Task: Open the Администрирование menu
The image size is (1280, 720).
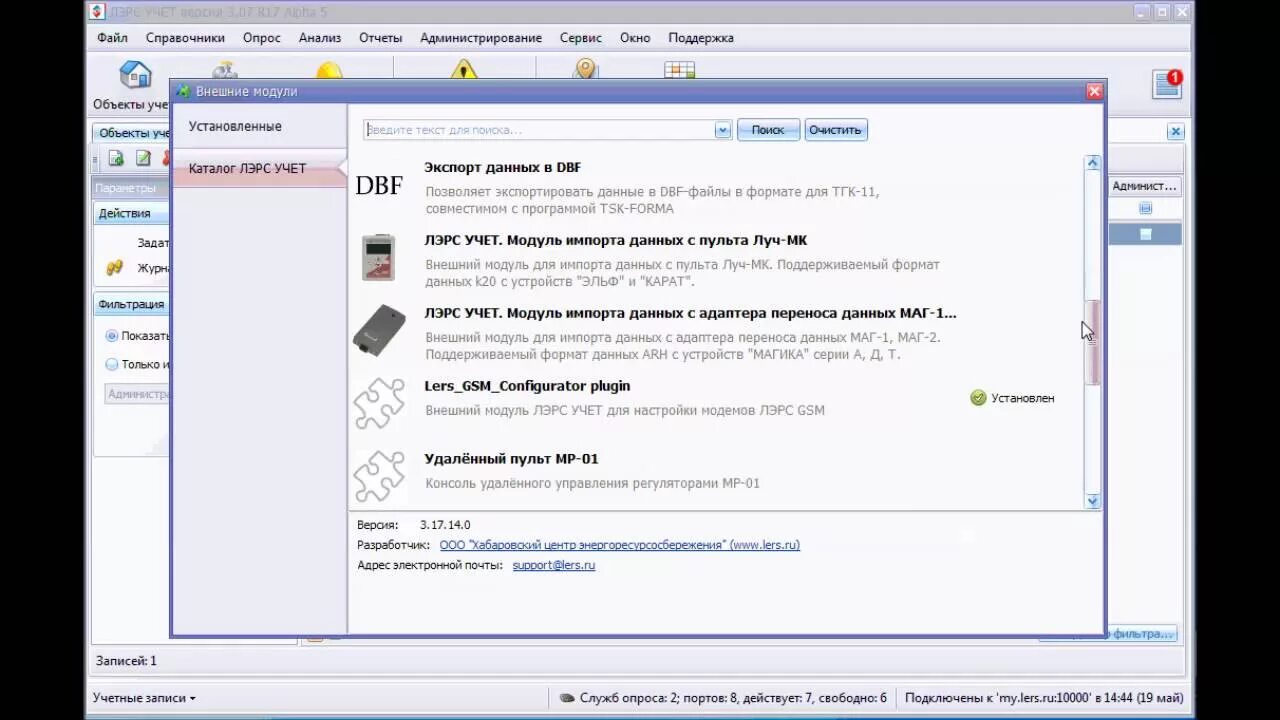Action: [481, 38]
